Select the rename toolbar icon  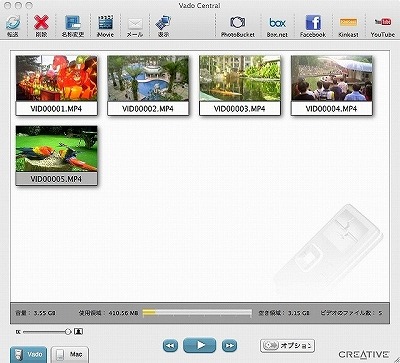coord(73,23)
